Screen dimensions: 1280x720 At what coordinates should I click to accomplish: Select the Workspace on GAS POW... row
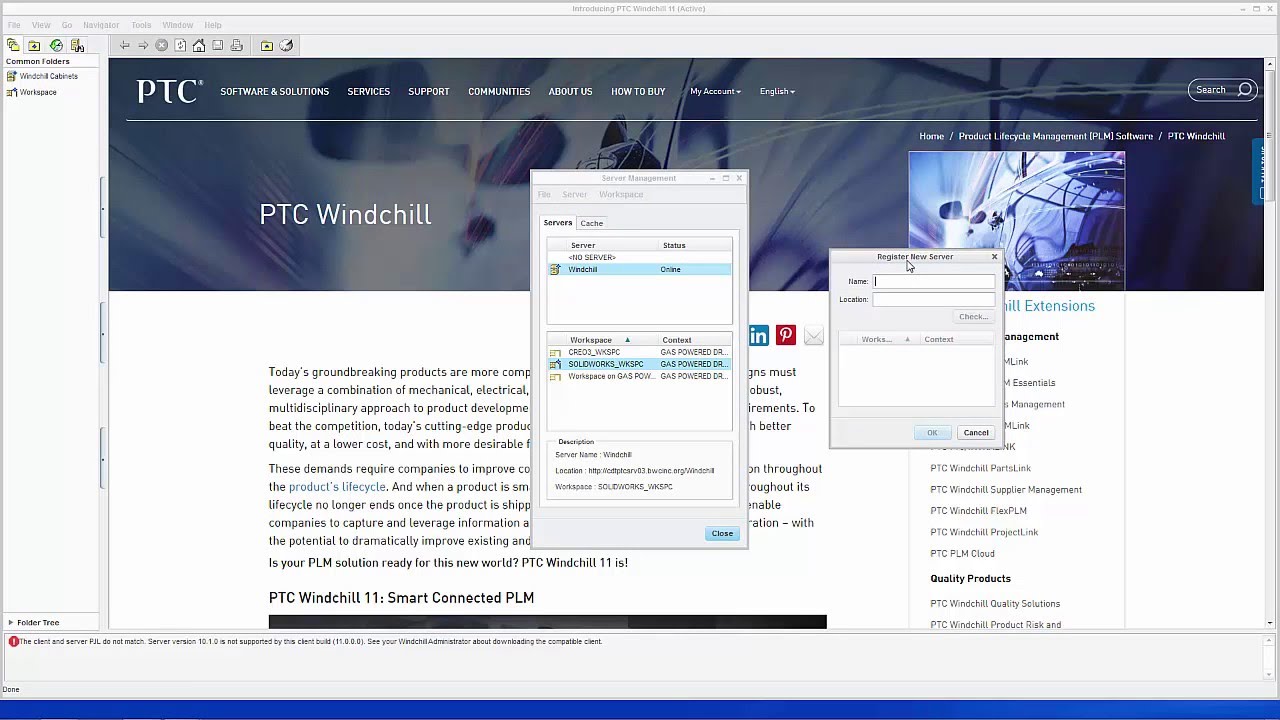click(639, 376)
